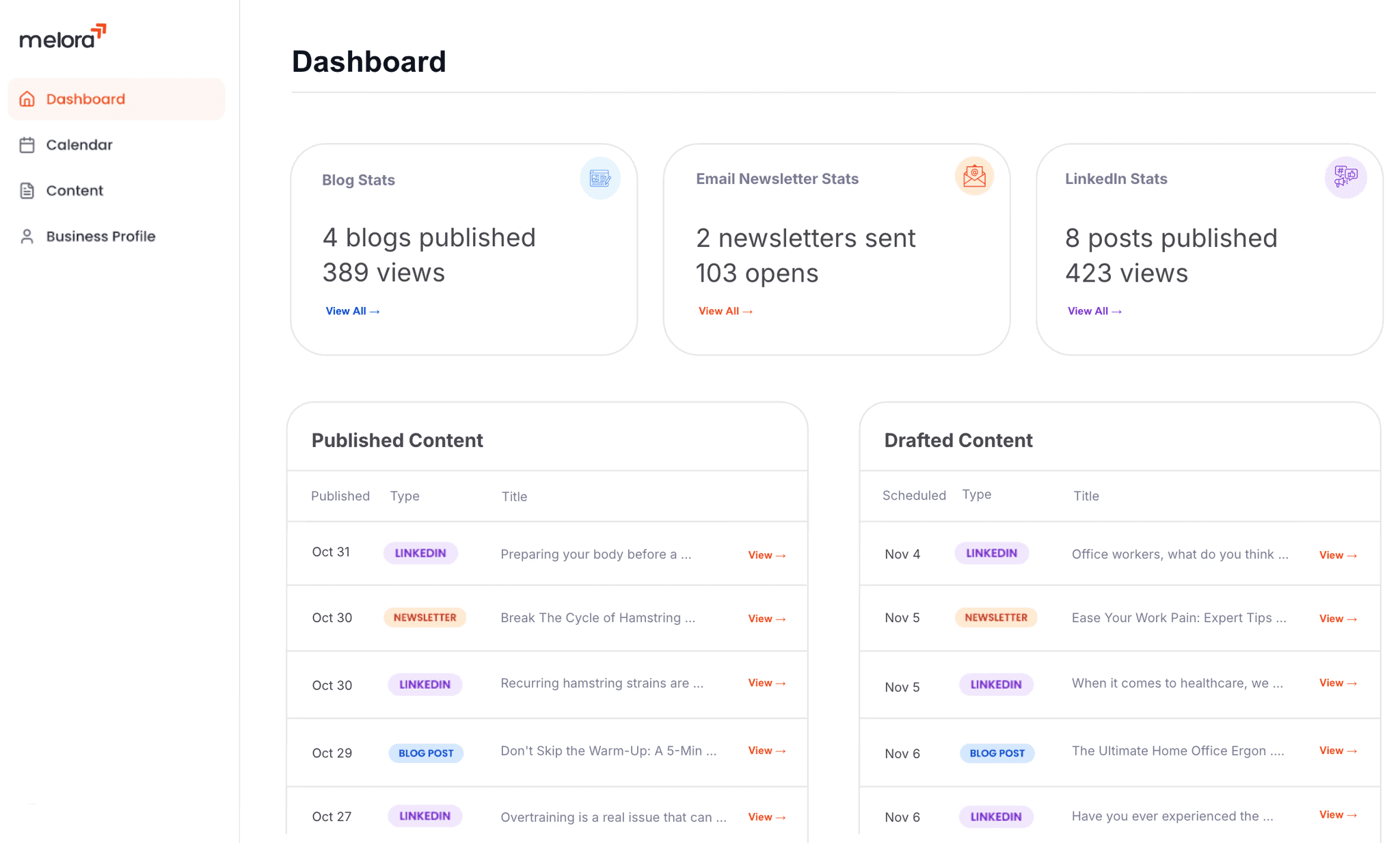The width and height of the screenshot is (1400, 843).
Task: View the 'Break The Cycle of Hamstring' newsletter
Action: coord(766,618)
